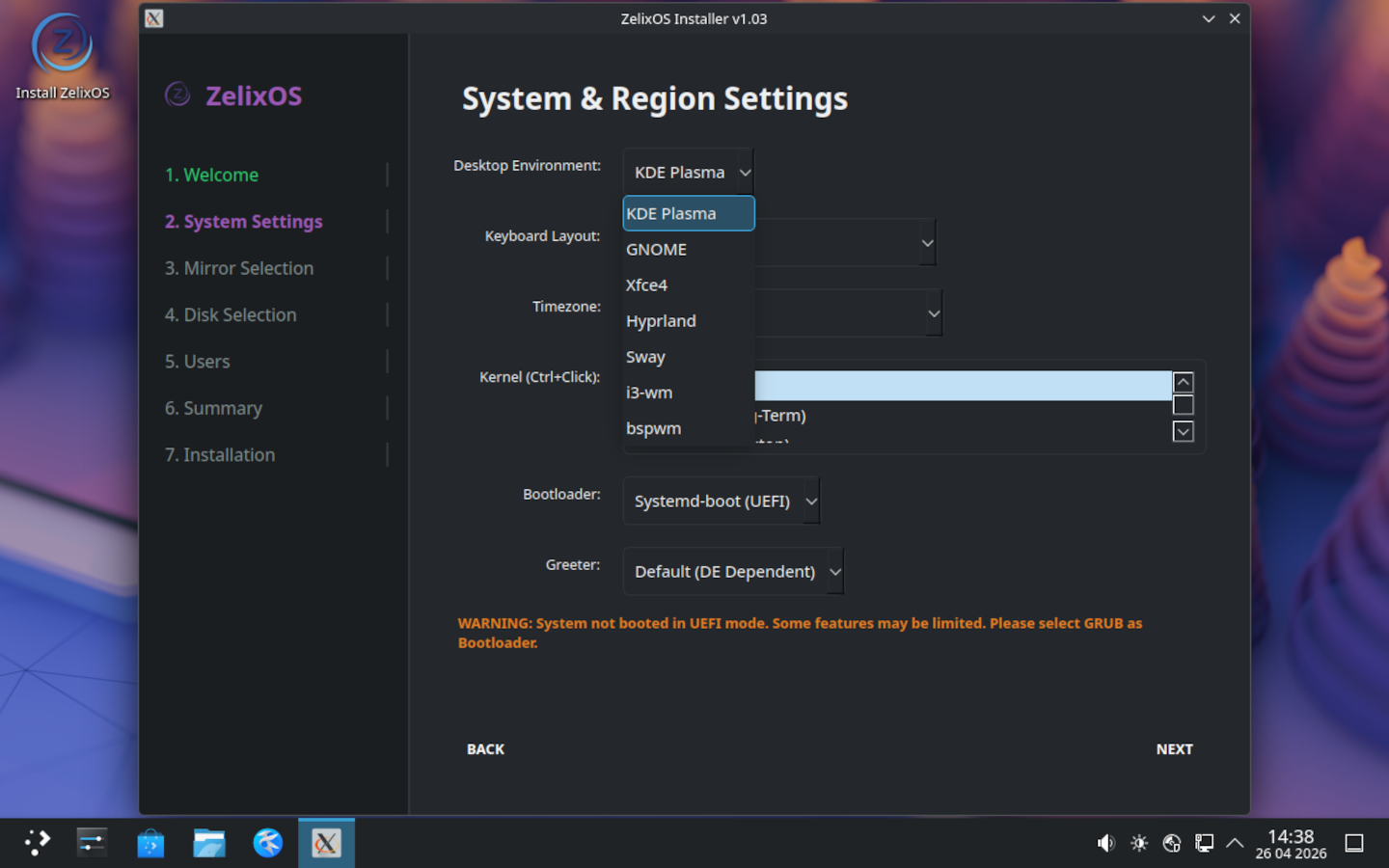The width and height of the screenshot is (1389, 868).
Task: Go BACK to the previous step
Action: pyautogui.click(x=485, y=749)
